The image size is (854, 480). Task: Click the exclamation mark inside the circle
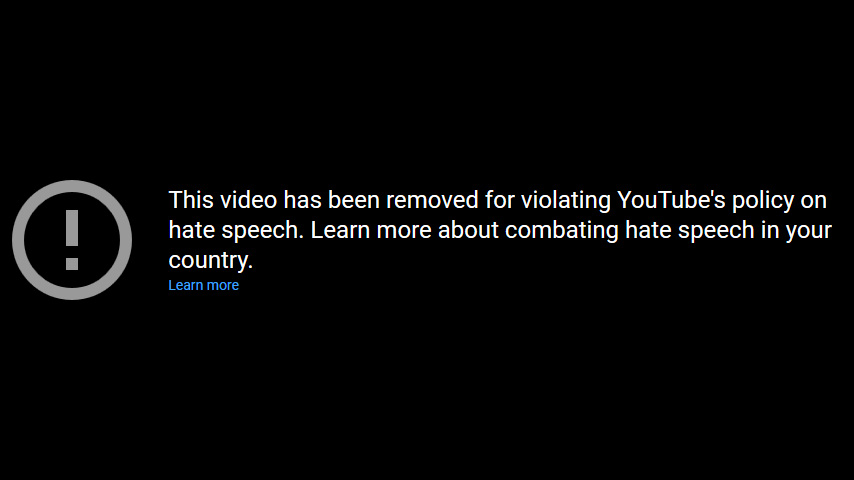72,240
